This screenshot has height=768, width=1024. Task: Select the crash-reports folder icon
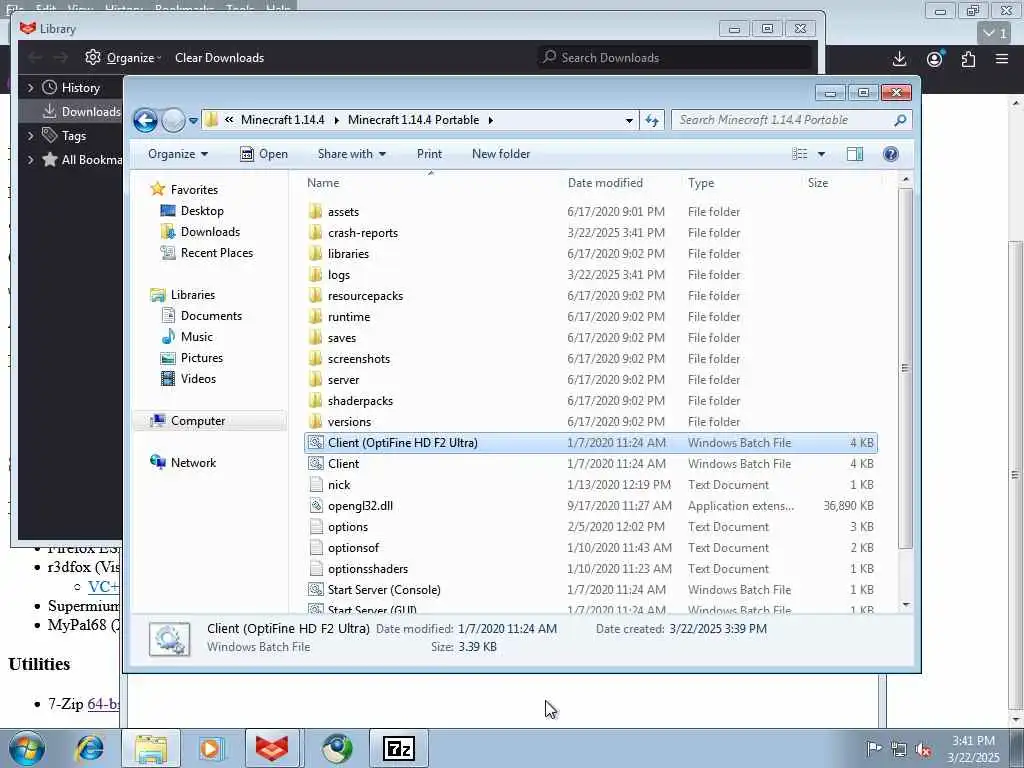315,232
